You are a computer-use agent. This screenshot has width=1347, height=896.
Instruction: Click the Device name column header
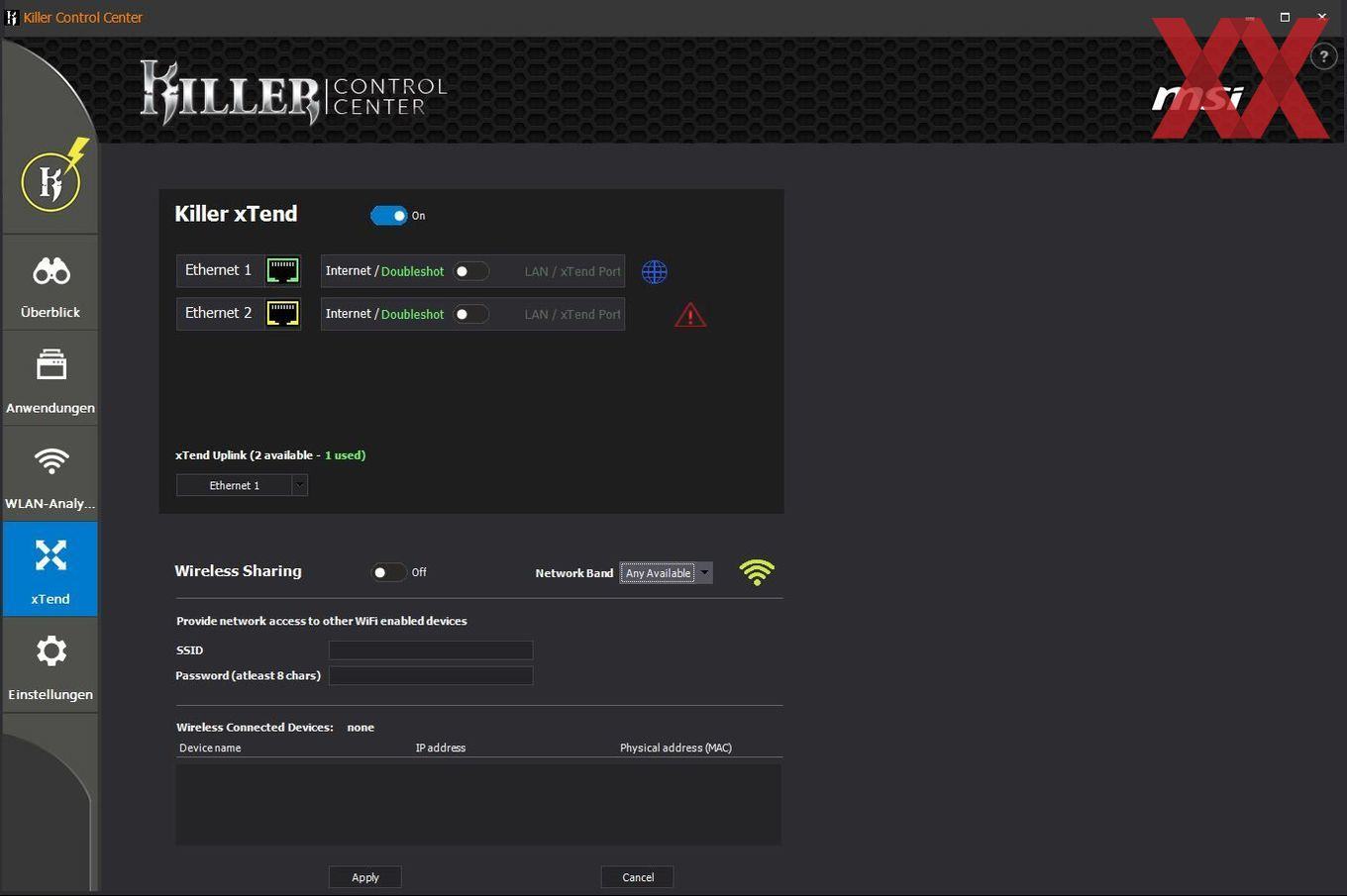[210, 747]
